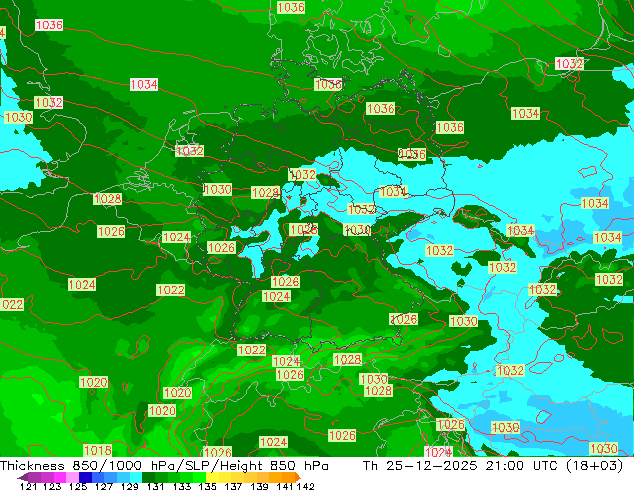Click legend value 121

point(29,486)
